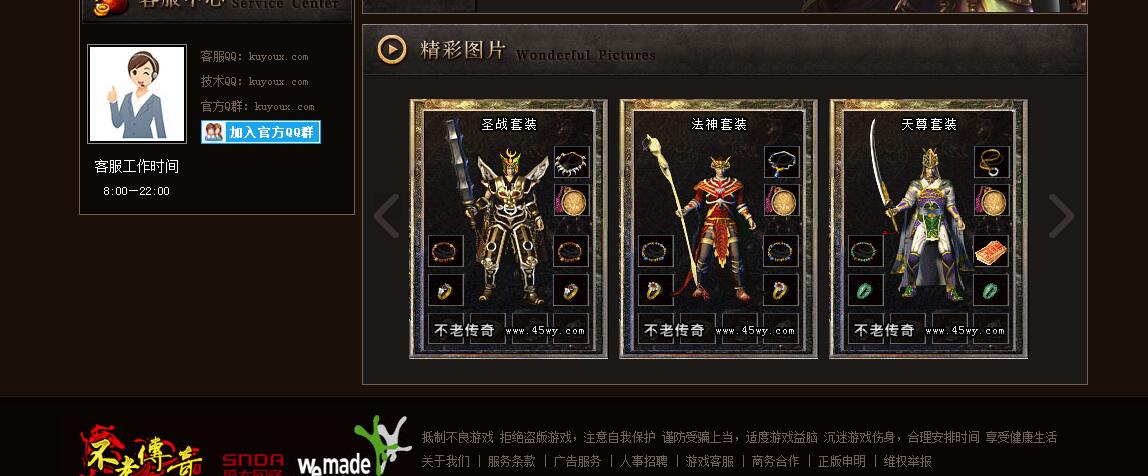The image size is (1148, 476).
Task: Open the 服务条款 footer link
Action: [x=511, y=461]
